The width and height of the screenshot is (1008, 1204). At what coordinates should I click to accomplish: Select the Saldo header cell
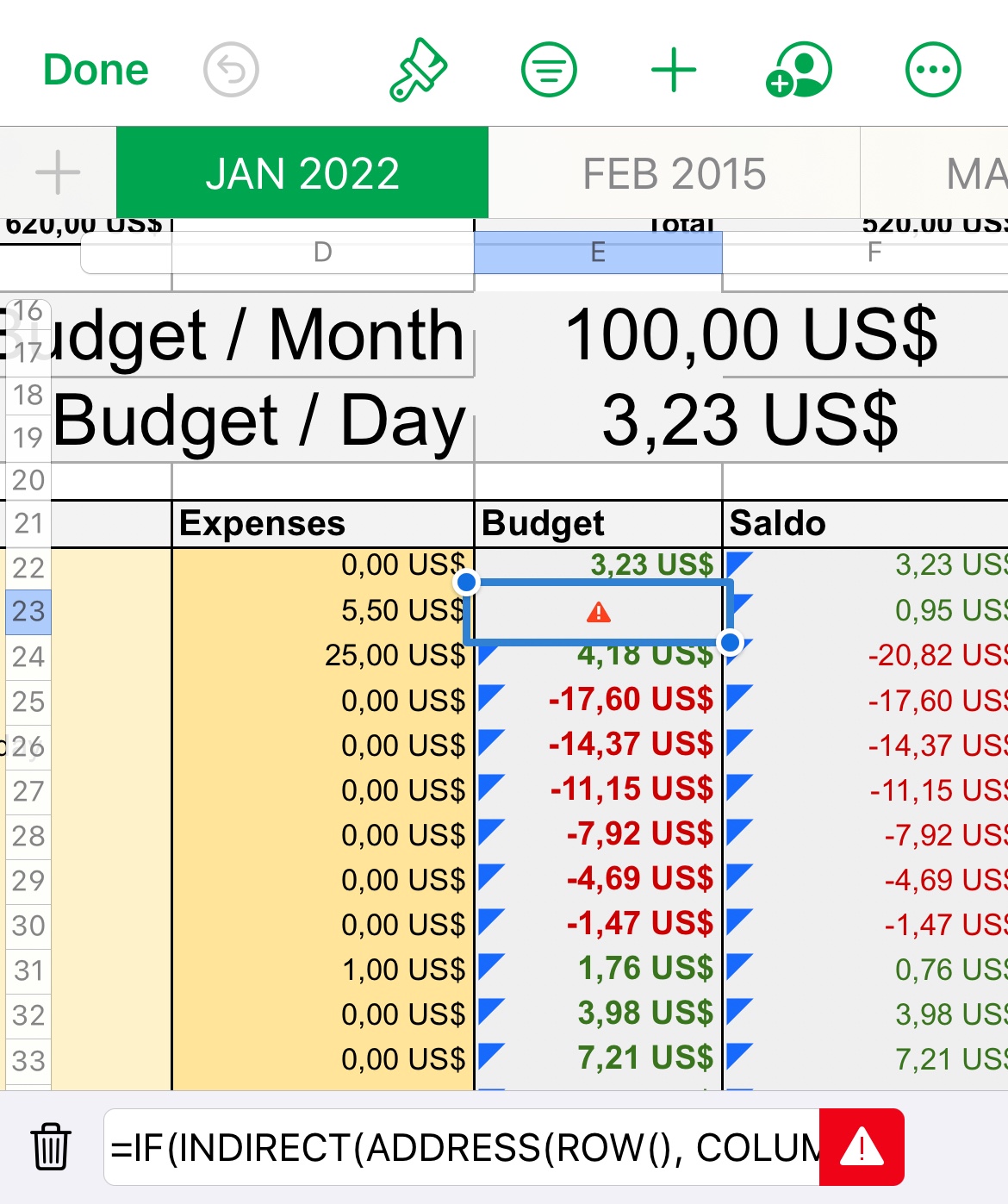click(x=865, y=523)
